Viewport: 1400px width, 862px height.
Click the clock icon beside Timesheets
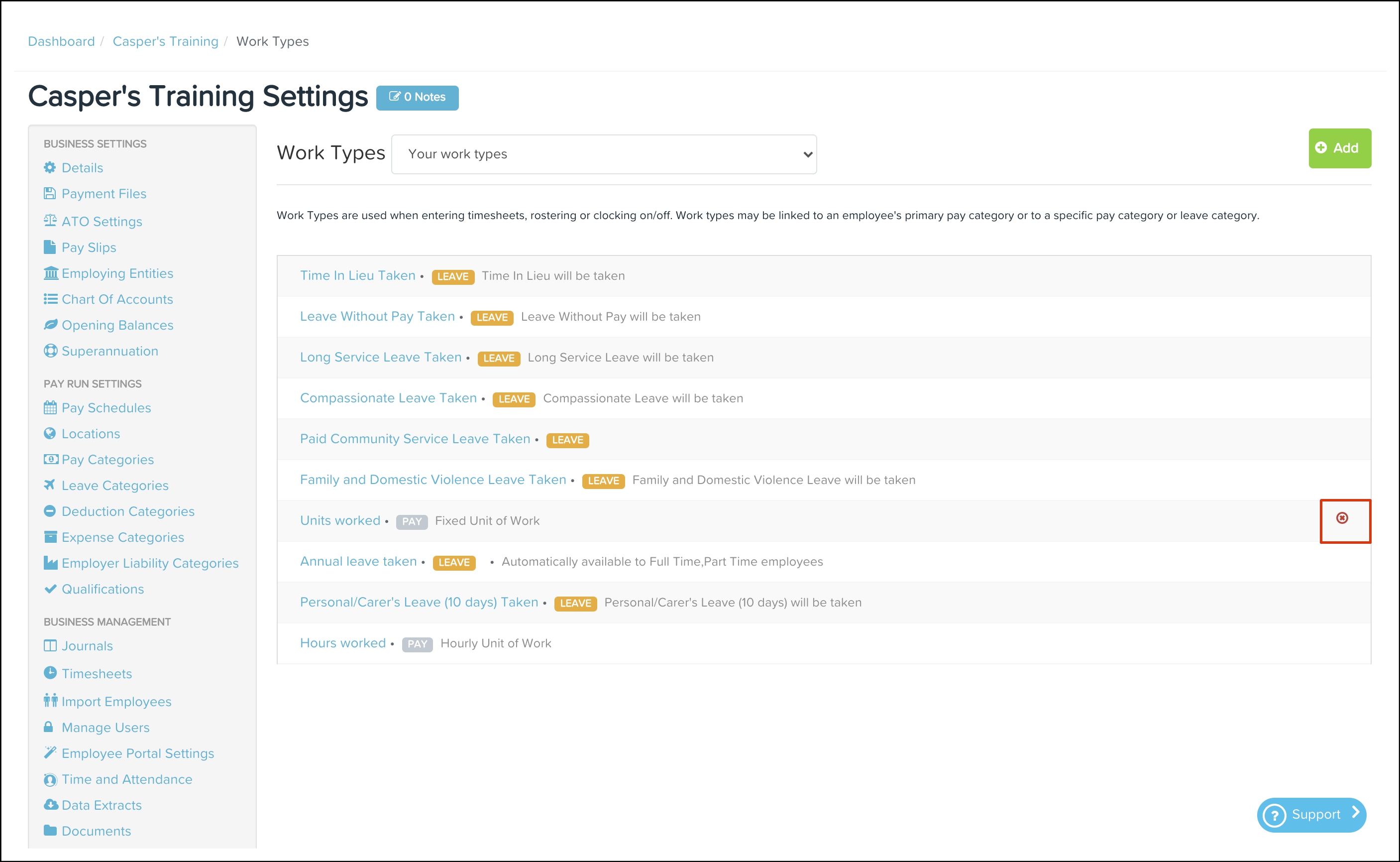click(50, 673)
